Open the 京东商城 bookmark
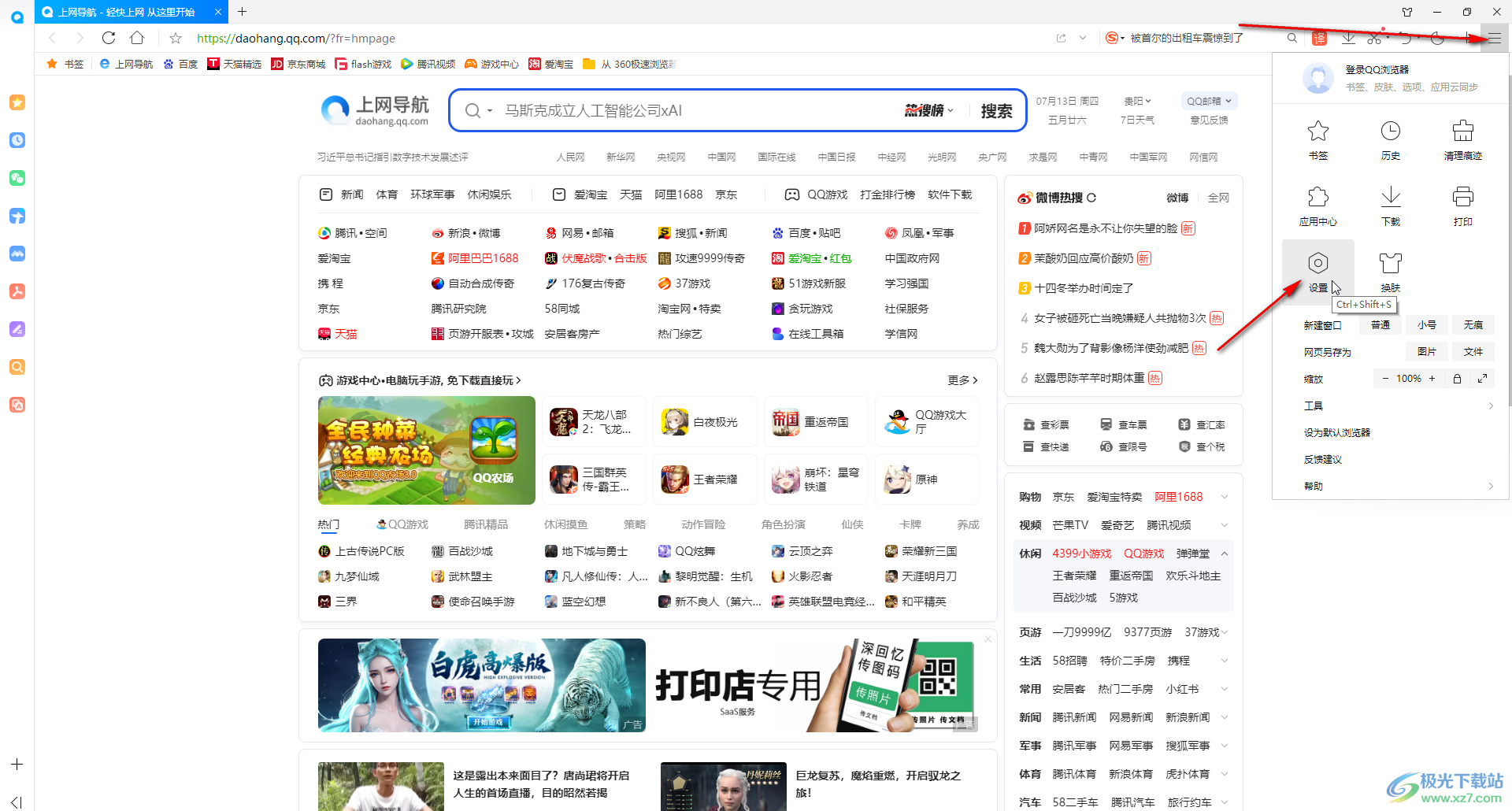The image size is (1512, 811). pyautogui.click(x=298, y=64)
